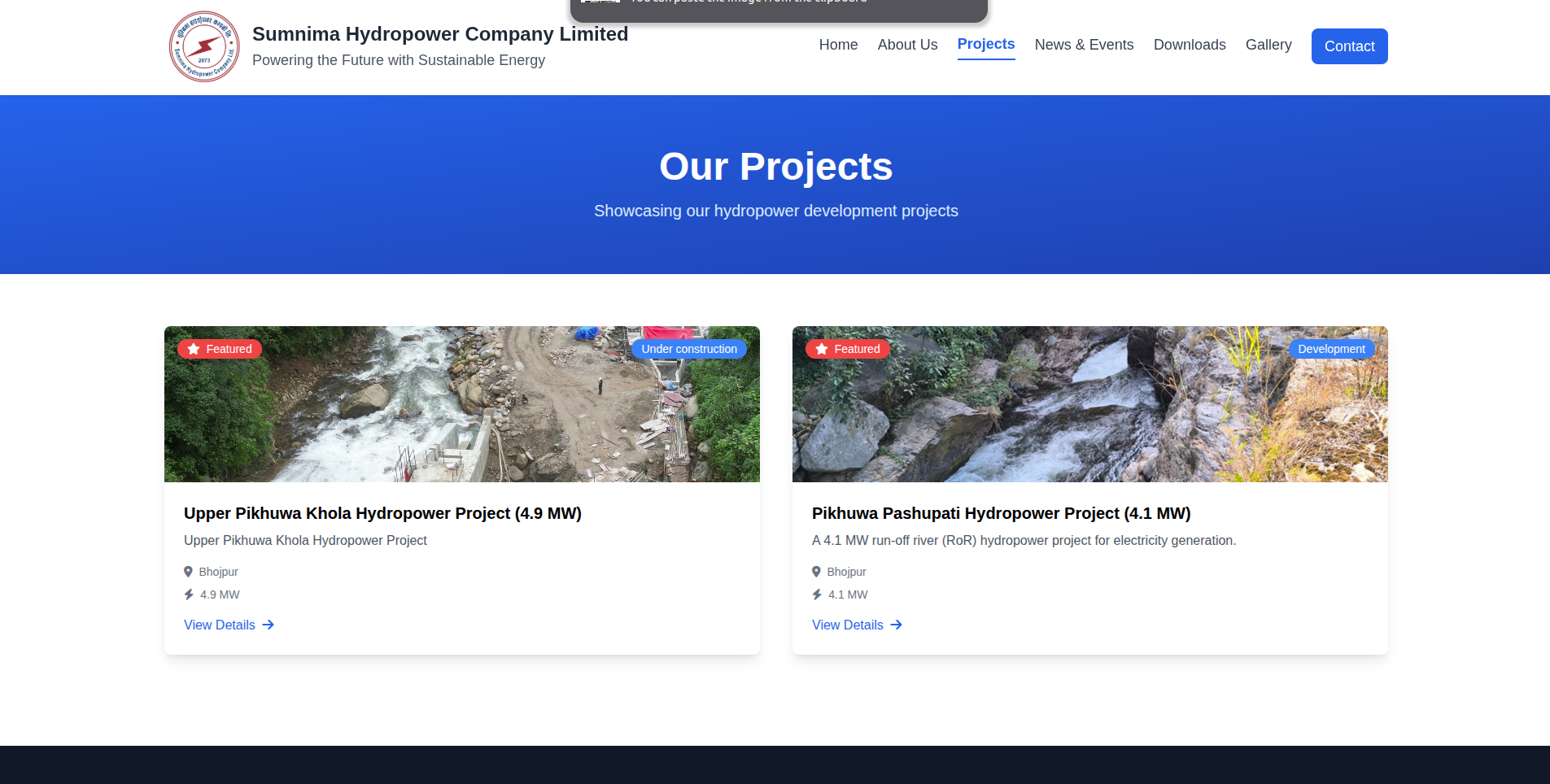This screenshot has width=1550, height=784.
Task: Click Featured badge on Pikhuwa Pashupati card
Action: coord(848,349)
